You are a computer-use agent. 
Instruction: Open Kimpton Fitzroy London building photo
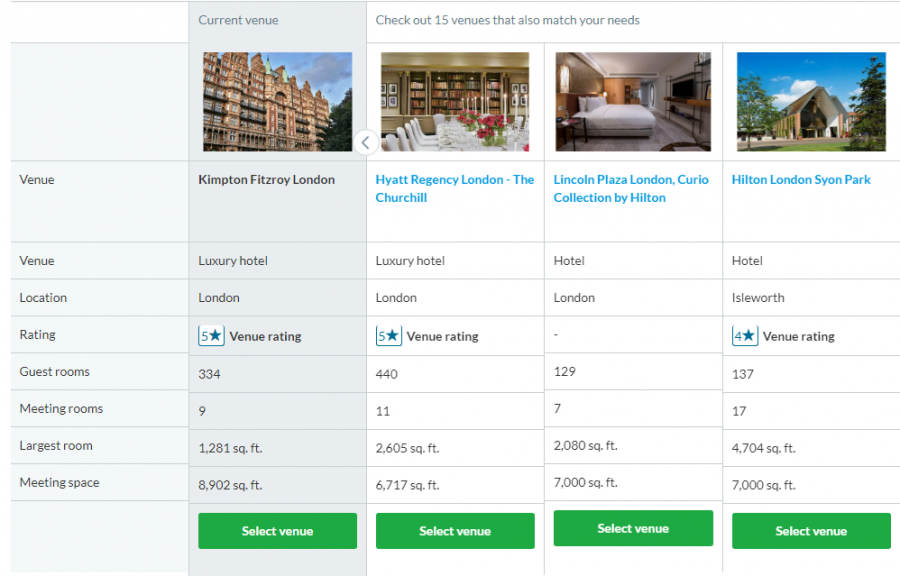[x=278, y=102]
